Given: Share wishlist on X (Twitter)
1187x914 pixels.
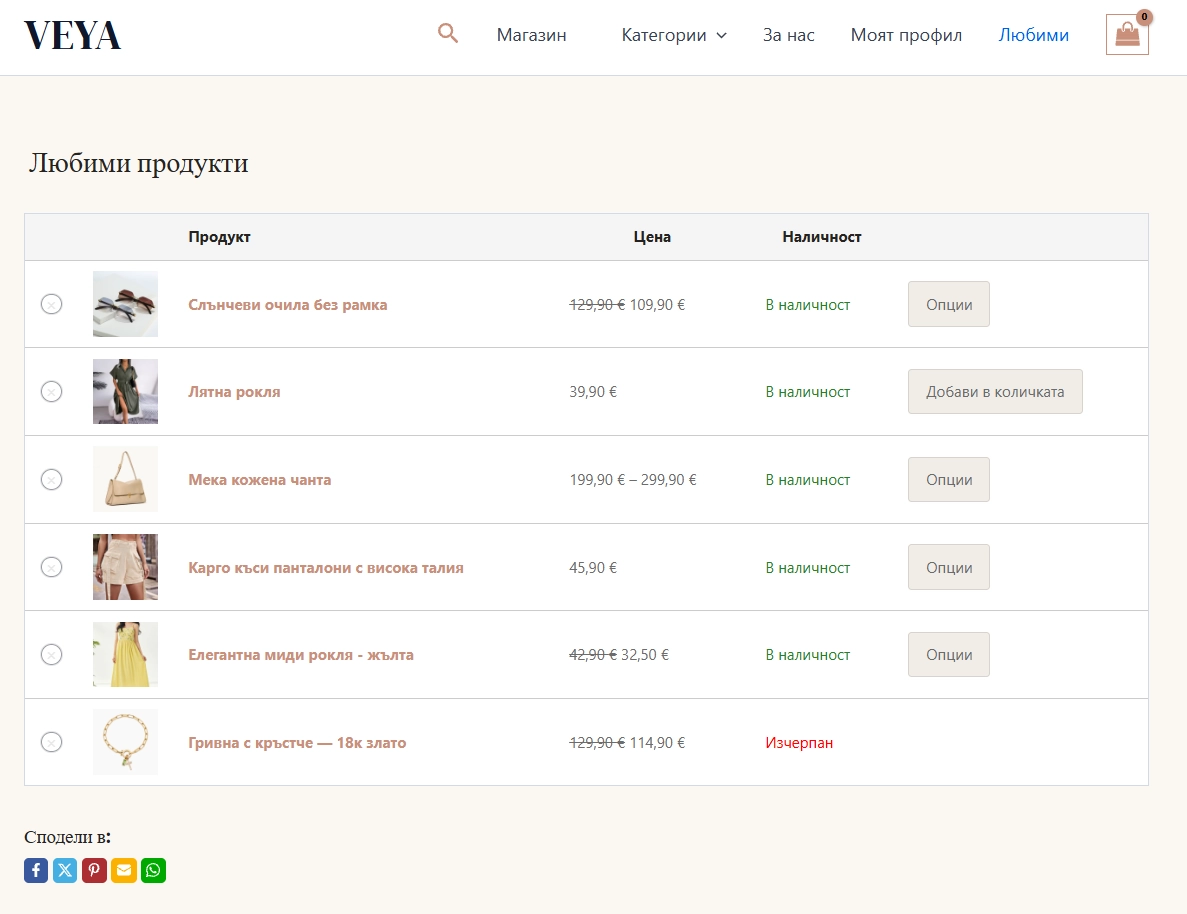Looking at the screenshot, I should click(x=65, y=870).
